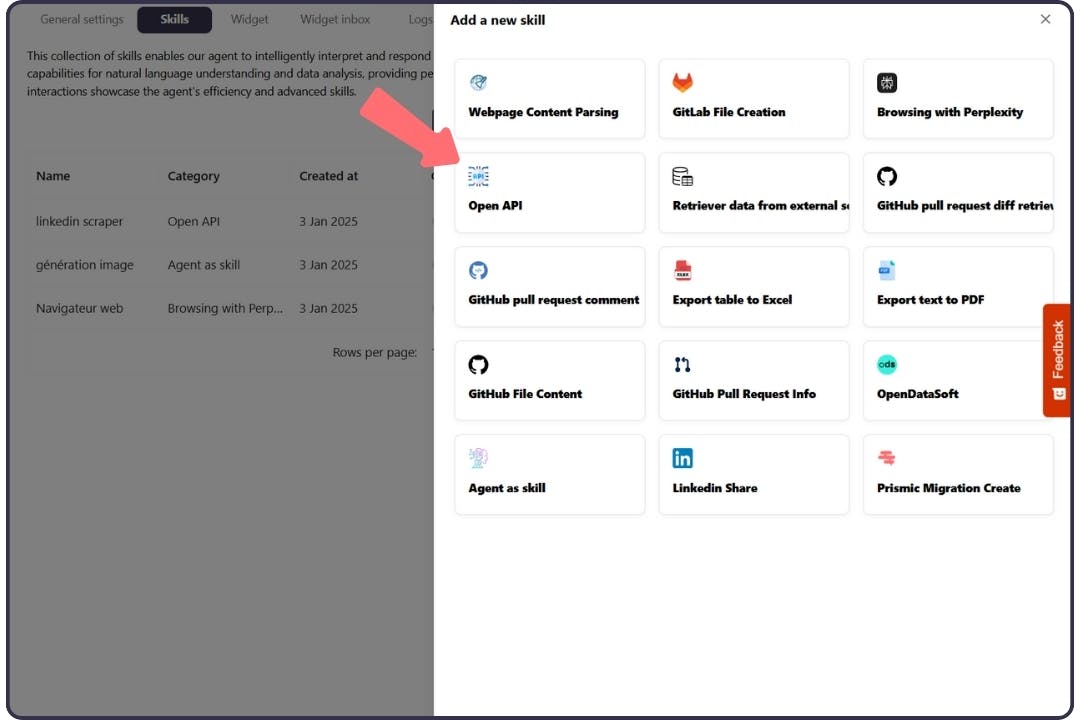This screenshot has width=1080, height=720.
Task: Select GitHub pull request diff retriever skill
Action: (957, 193)
